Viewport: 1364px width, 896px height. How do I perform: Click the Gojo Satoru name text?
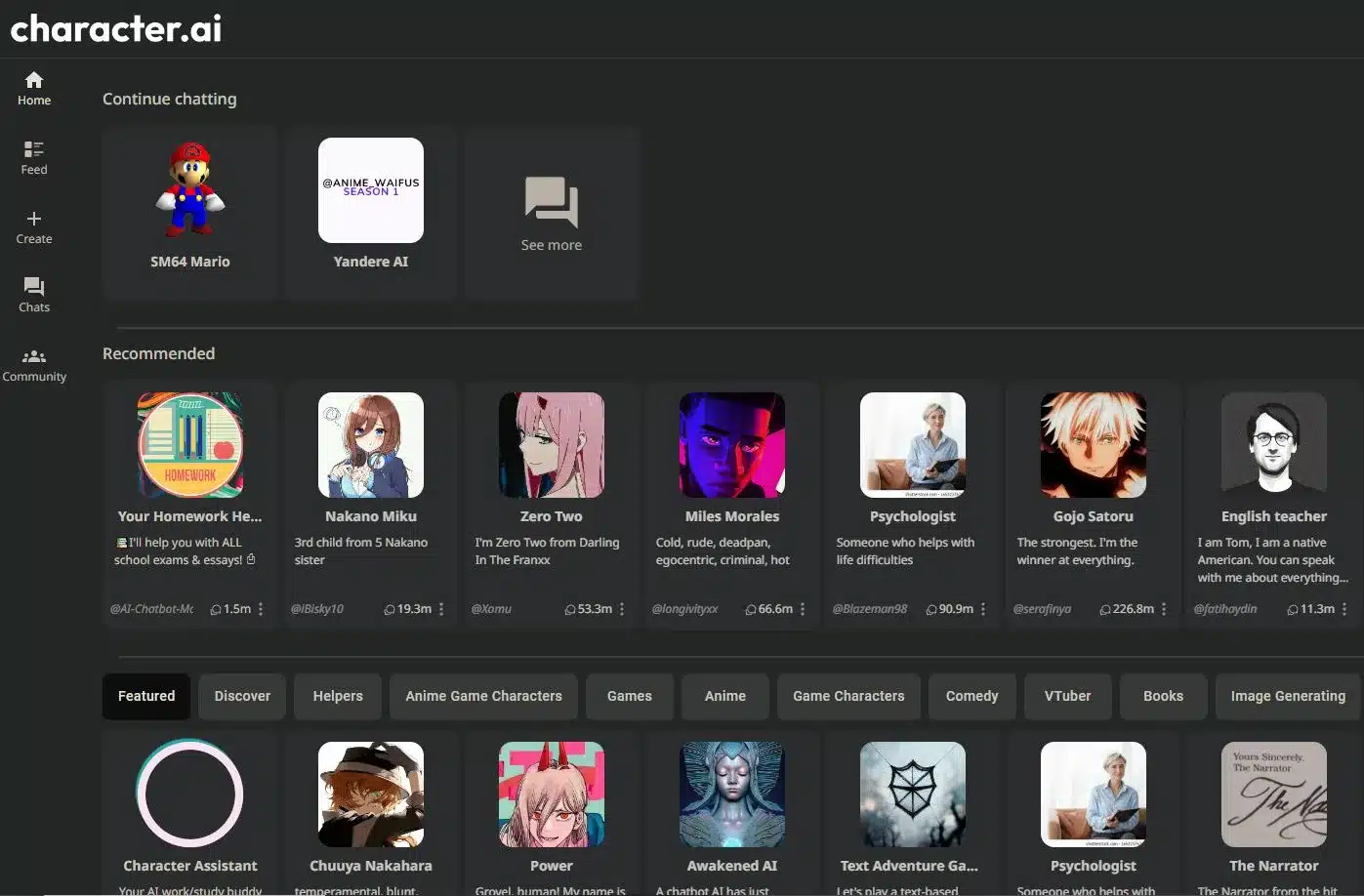tap(1094, 516)
